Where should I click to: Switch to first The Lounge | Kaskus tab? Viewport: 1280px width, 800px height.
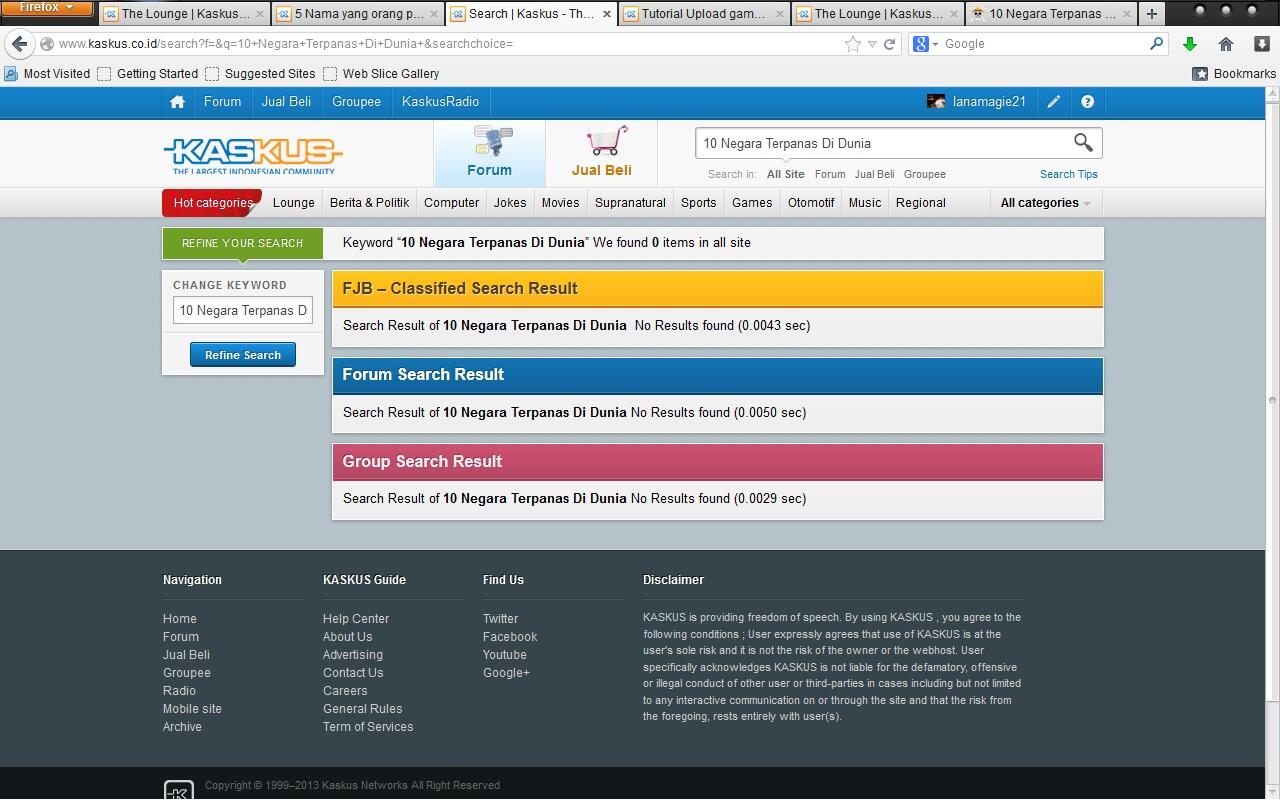pos(184,14)
